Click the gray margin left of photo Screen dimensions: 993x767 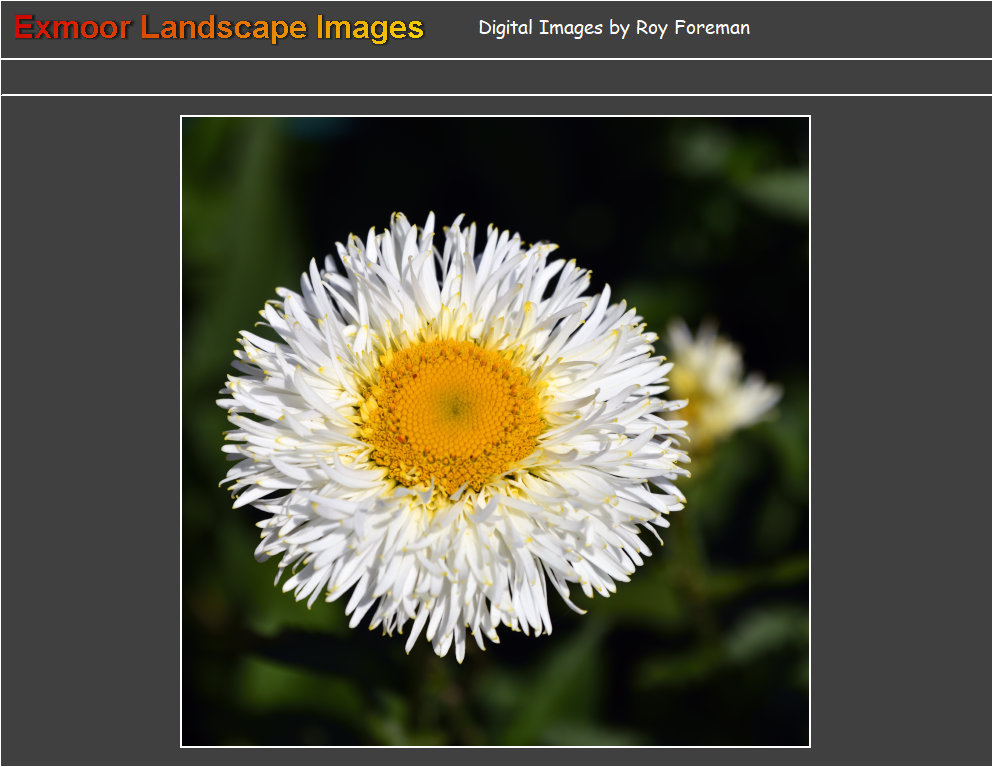pyautogui.click(x=90, y=430)
